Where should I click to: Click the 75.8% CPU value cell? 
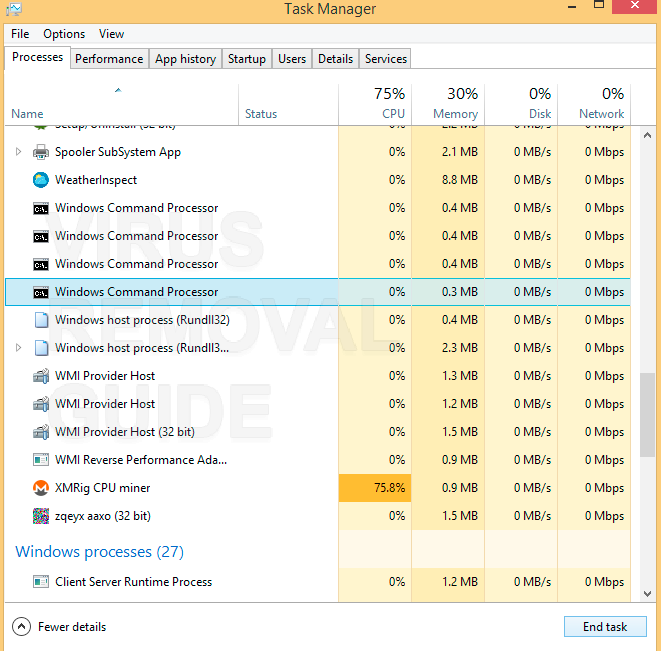tap(375, 488)
